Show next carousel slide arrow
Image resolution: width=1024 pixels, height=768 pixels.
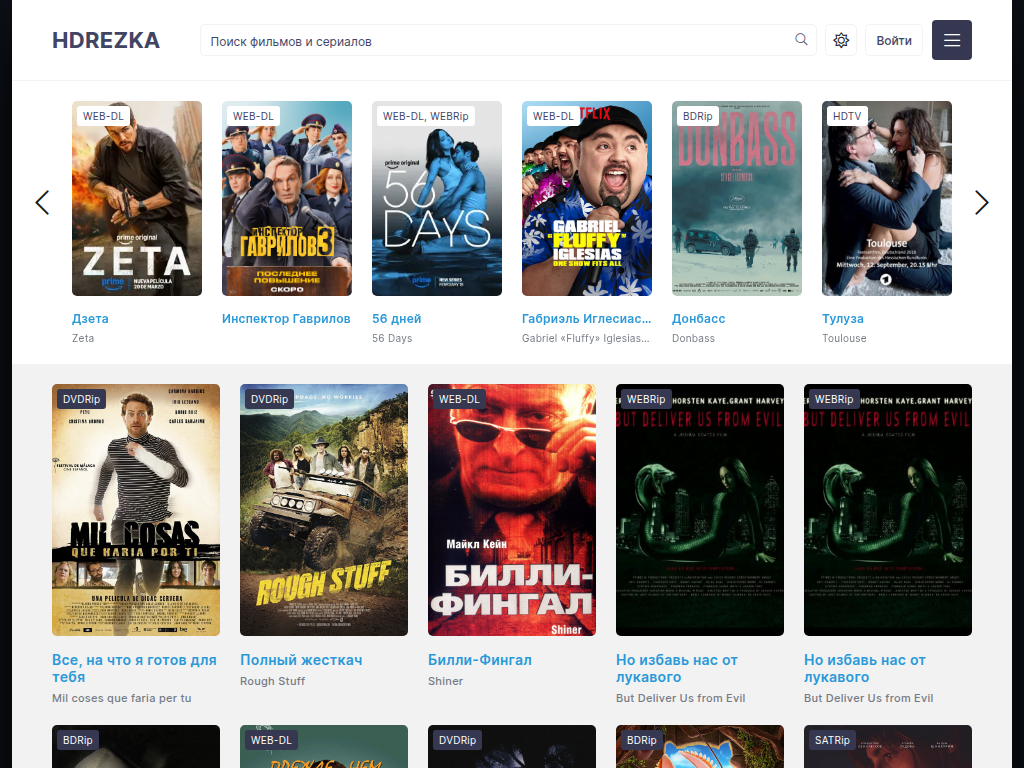click(982, 202)
